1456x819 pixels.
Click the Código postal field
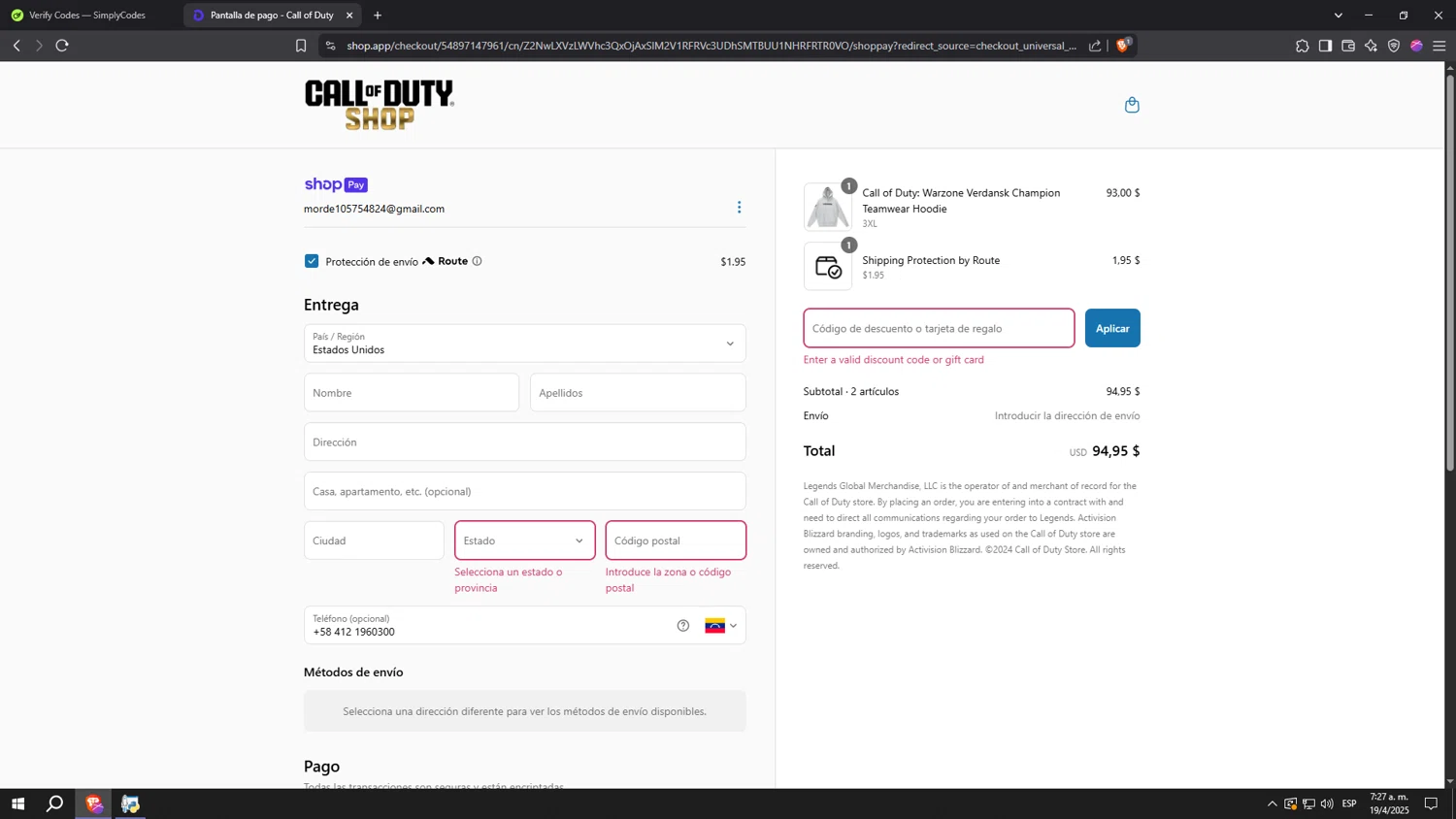(x=676, y=541)
